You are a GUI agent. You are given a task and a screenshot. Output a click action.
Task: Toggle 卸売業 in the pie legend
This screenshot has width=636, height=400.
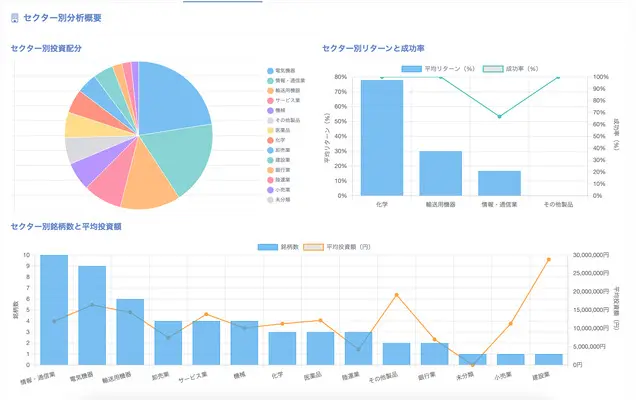279,150
